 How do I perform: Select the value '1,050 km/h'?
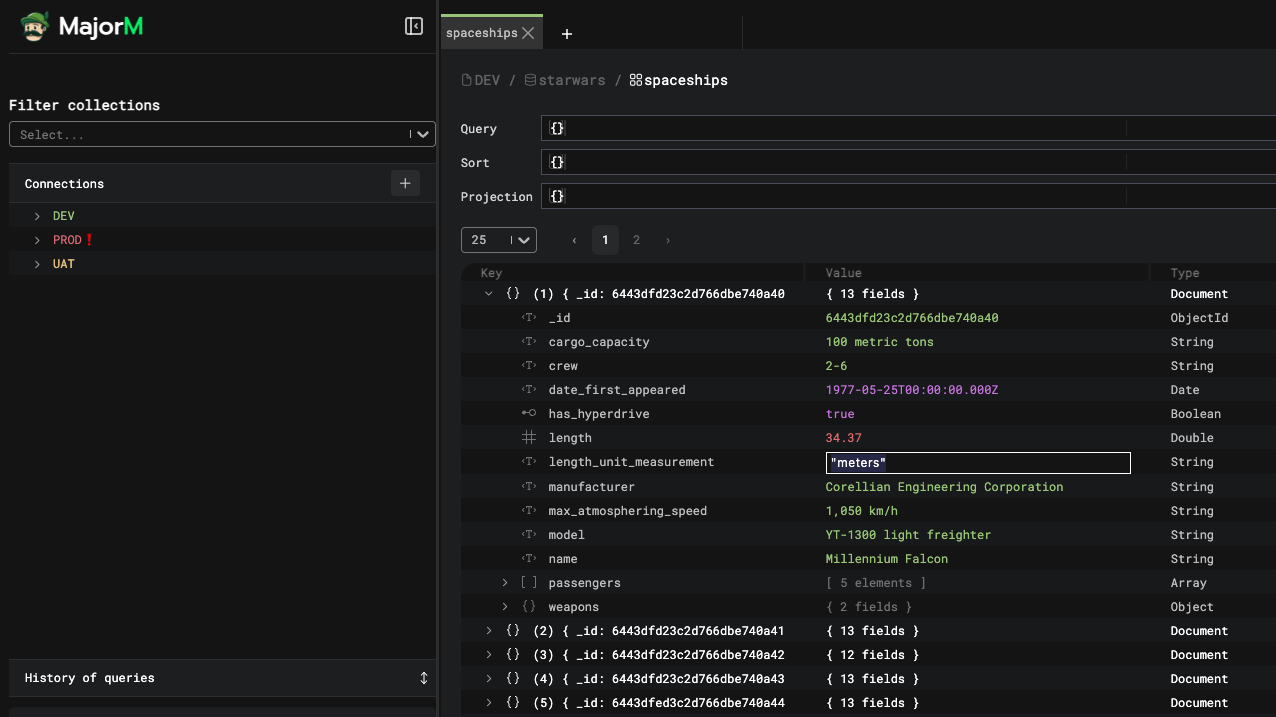[862, 511]
